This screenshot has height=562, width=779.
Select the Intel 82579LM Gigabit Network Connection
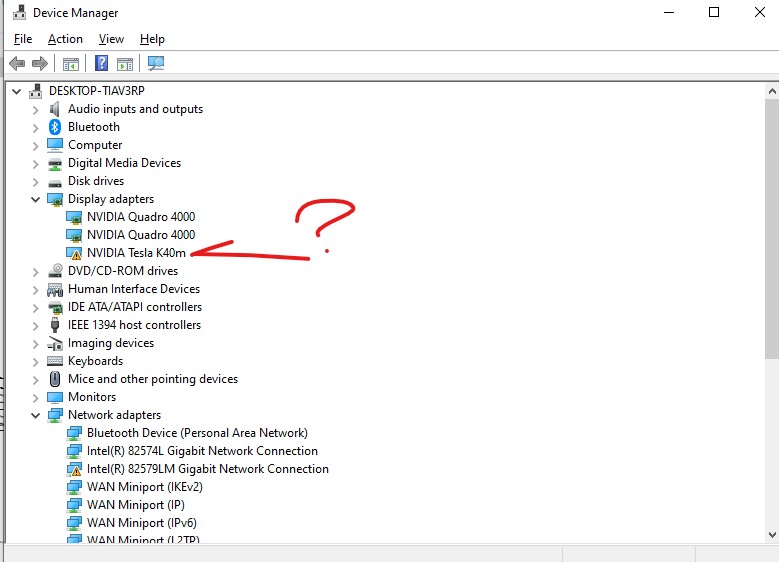pyautogui.click(x=207, y=469)
